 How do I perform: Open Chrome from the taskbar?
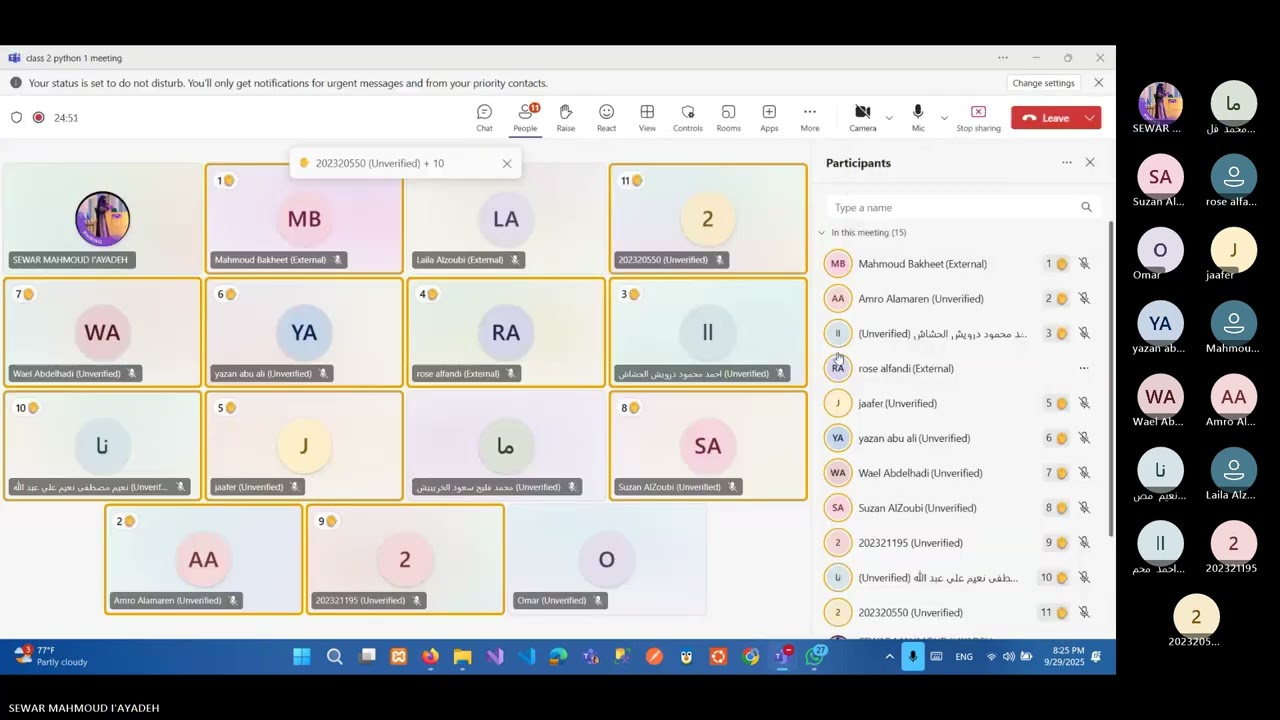click(x=750, y=657)
